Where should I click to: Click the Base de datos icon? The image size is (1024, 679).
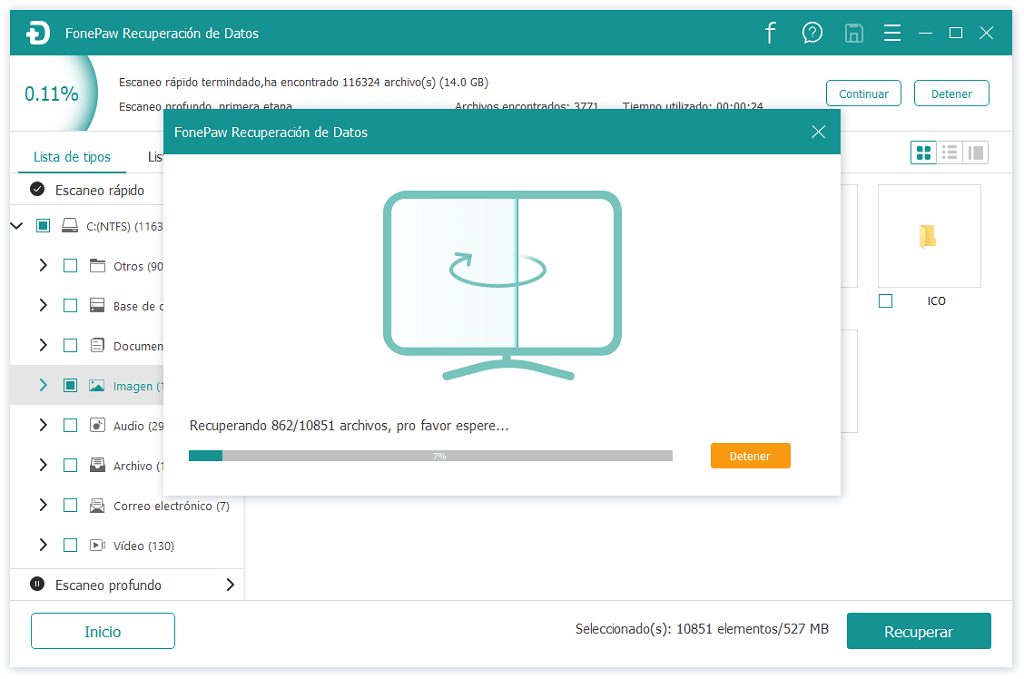click(x=97, y=306)
